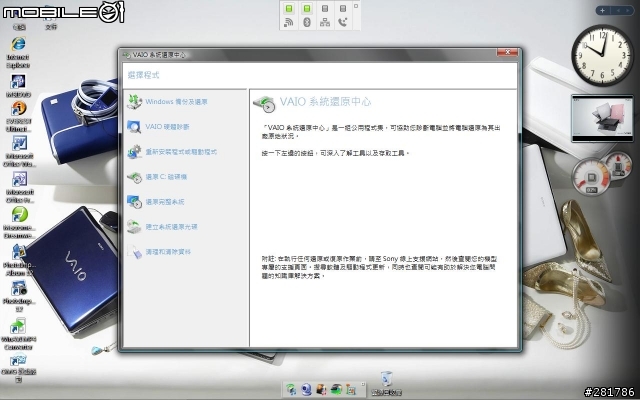Choose restore C: drive option
This screenshot has width=640, height=400.
[x=157, y=177]
